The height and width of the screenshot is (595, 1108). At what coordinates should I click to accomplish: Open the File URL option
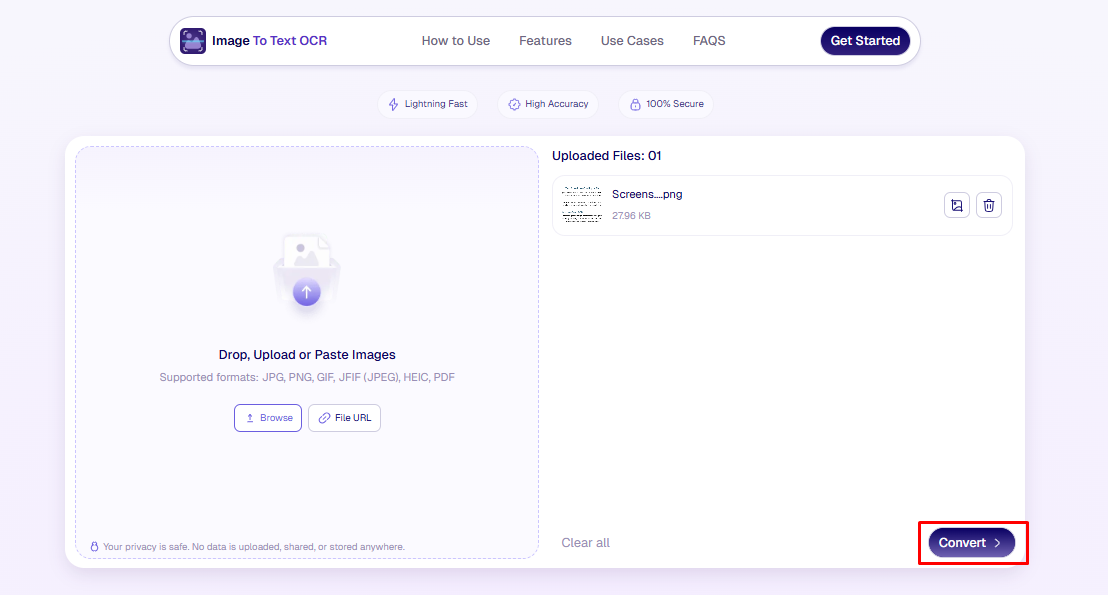pyautogui.click(x=344, y=418)
